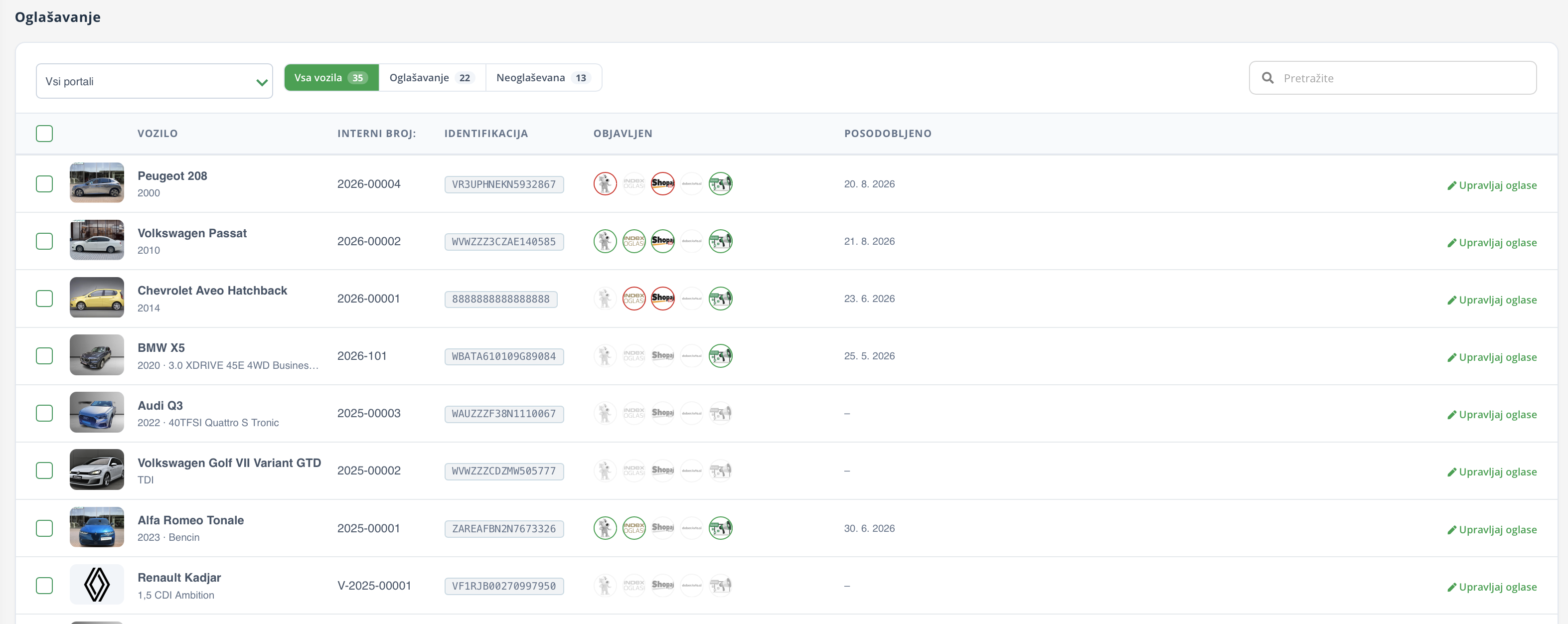Focus the Pretražite search field
This screenshot has width=1568, height=624.
click(x=1393, y=78)
